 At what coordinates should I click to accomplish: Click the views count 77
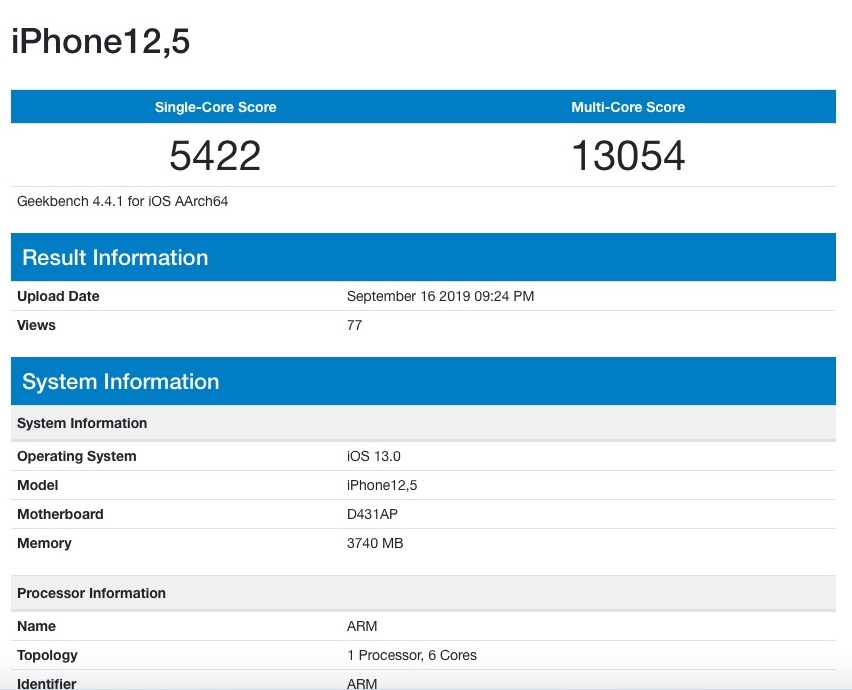click(x=354, y=325)
